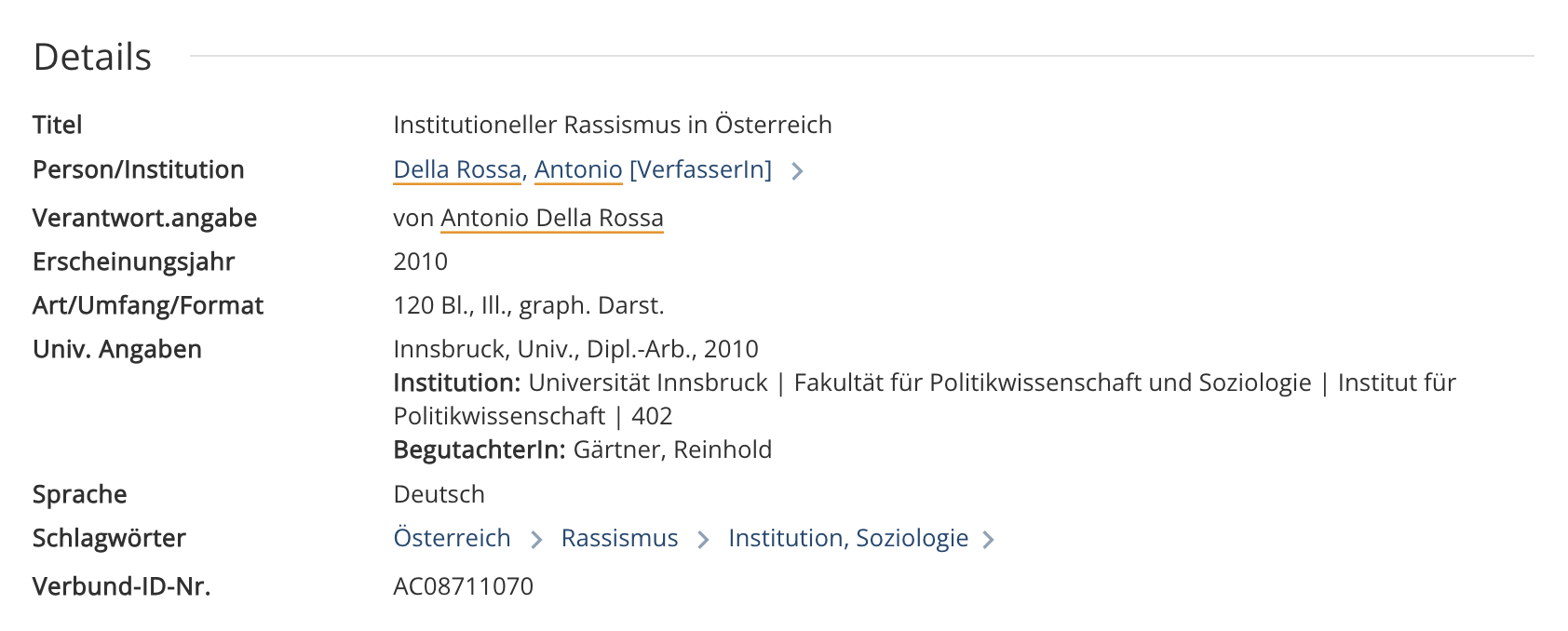Screen dimensions: 1568x631
Task: Click the Schlagwörter field label
Action: coord(109,538)
